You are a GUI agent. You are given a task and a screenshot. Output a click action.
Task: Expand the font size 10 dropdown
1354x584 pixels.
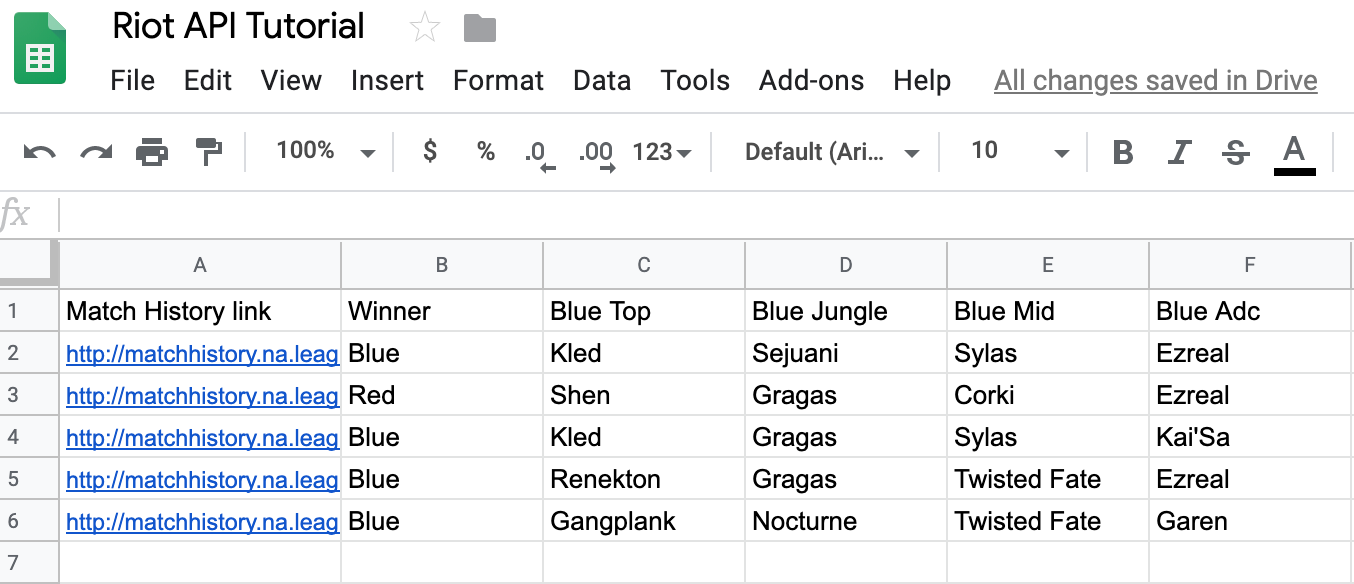click(1020, 152)
